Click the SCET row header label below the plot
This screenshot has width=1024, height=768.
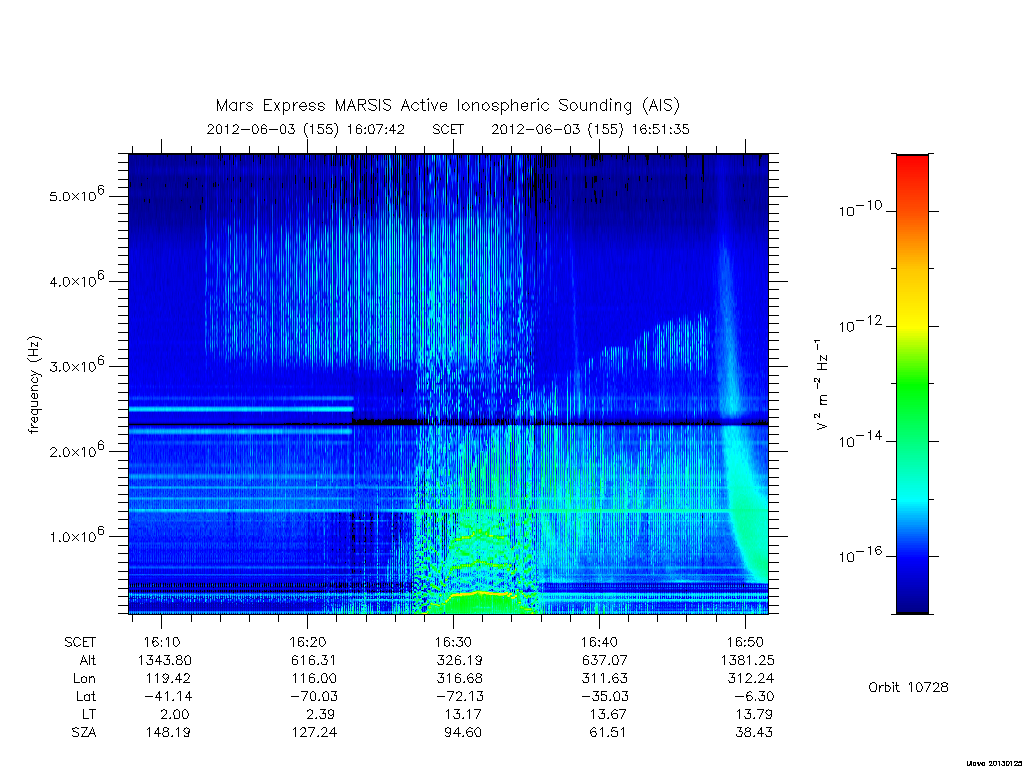[x=80, y=643]
